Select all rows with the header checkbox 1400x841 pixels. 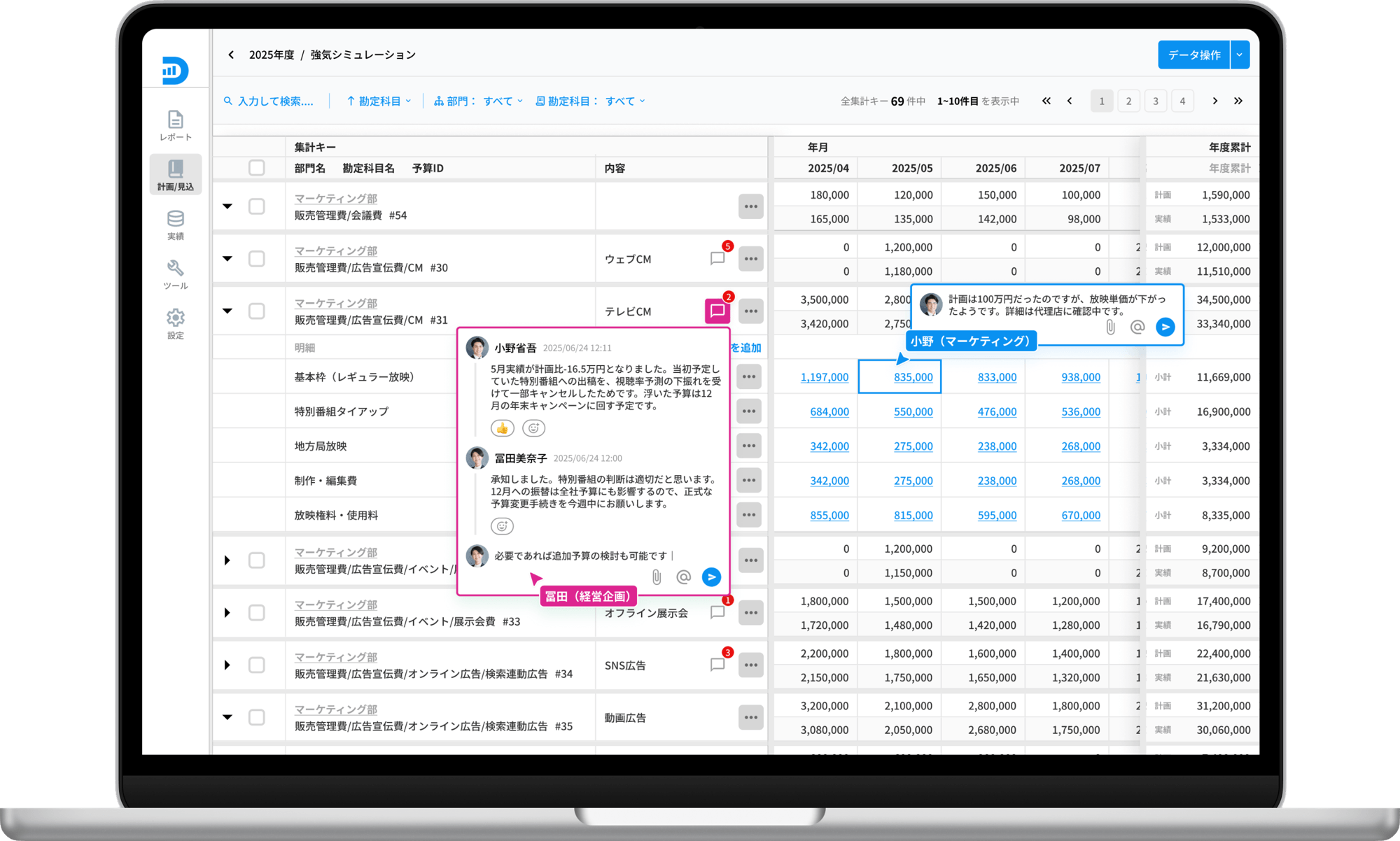[x=256, y=167]
